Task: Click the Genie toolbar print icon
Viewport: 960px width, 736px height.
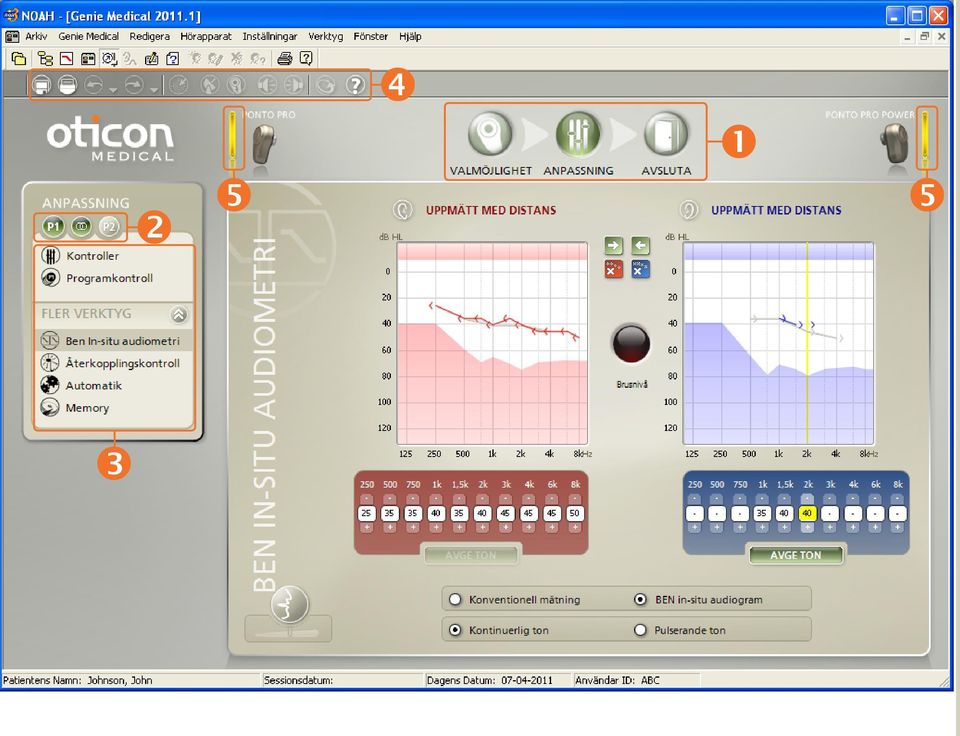Action: (x=67, y=85)
